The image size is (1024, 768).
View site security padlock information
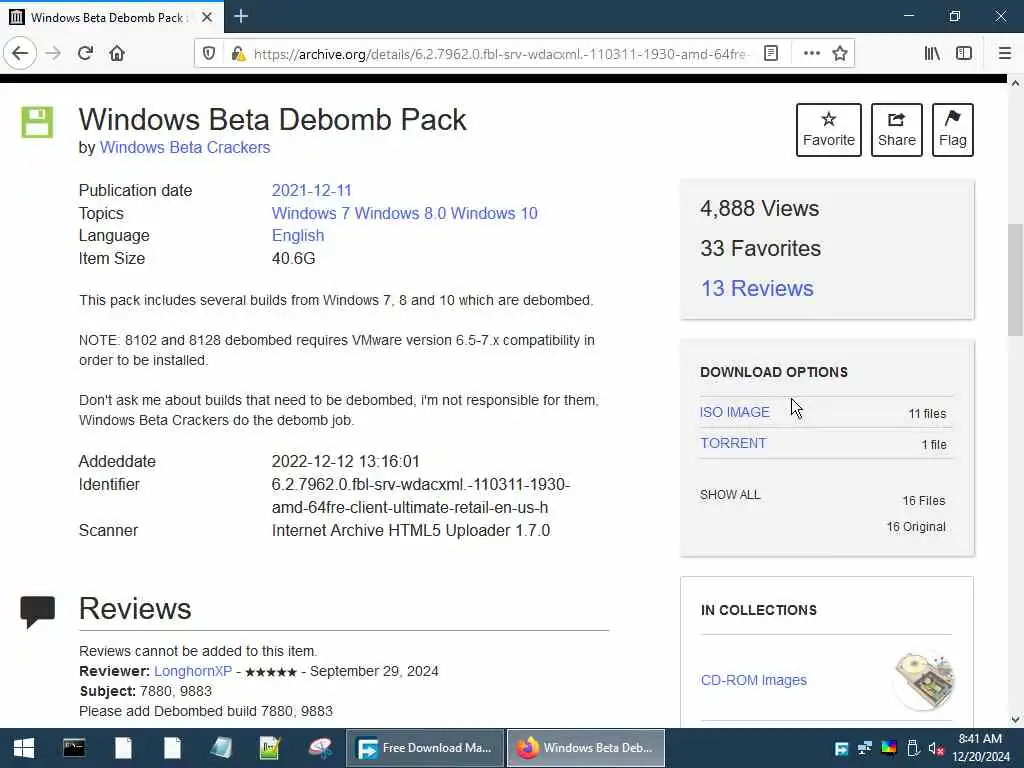[238, 54]
